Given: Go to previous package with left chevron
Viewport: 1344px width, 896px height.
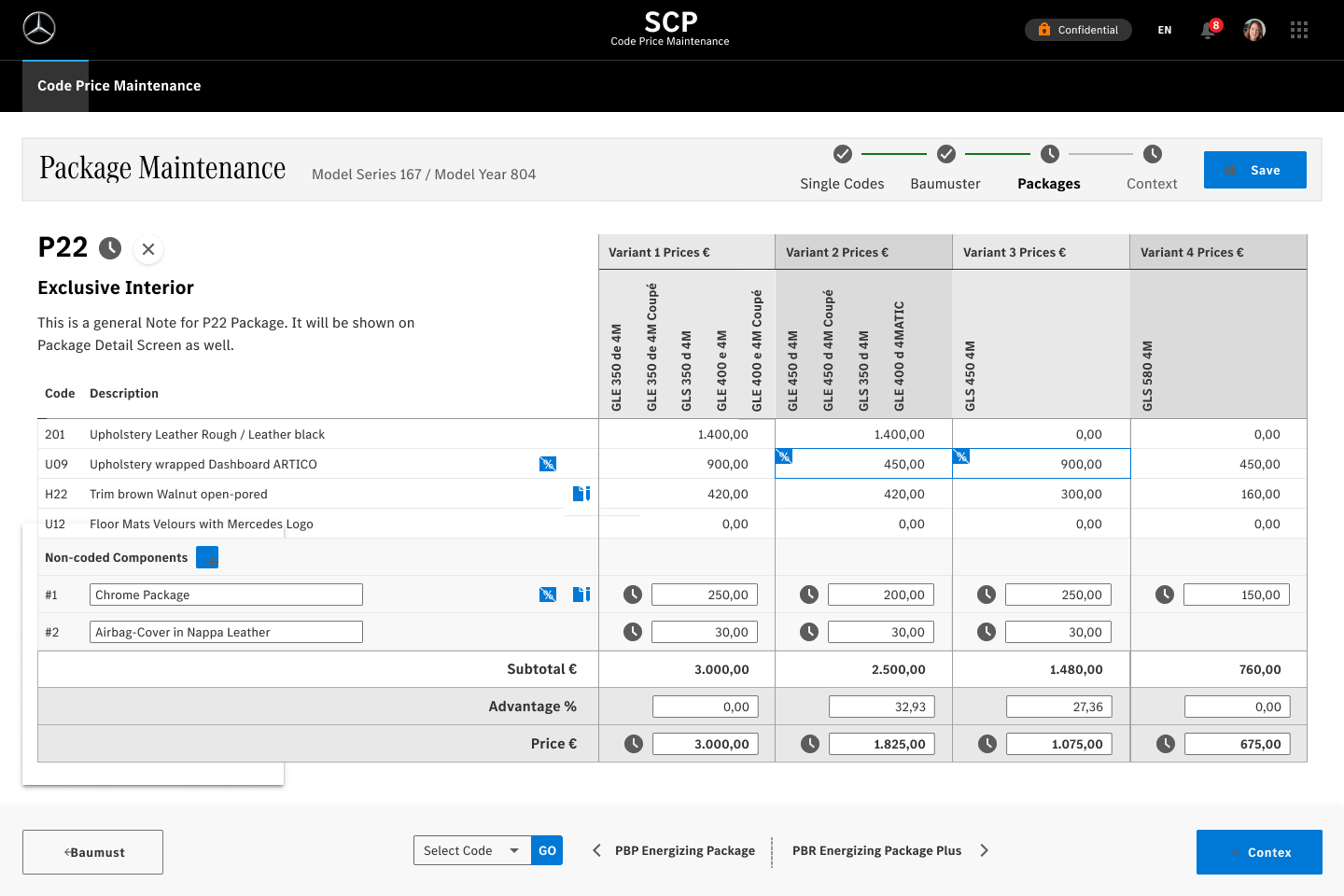Looking at the screenshot, I should (x=596, y=850).
